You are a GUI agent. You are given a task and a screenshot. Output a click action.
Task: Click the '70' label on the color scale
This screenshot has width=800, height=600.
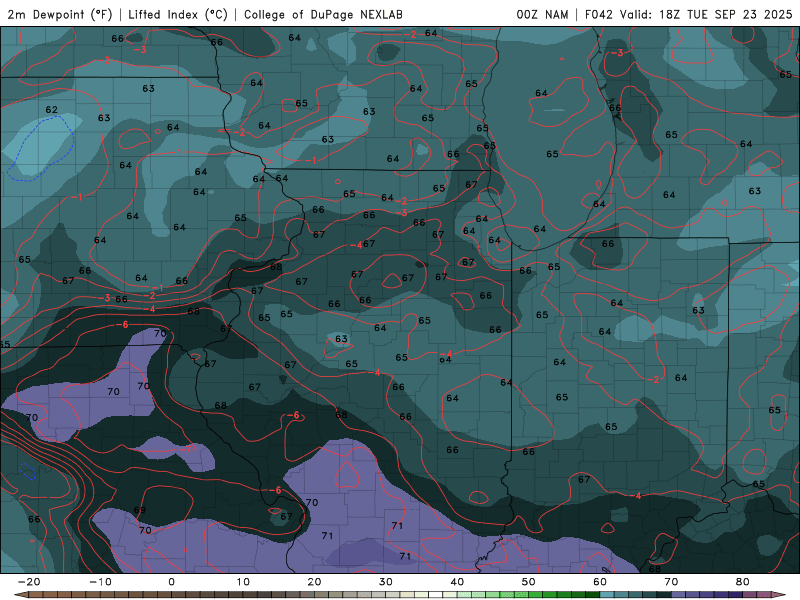coord(671,582)
